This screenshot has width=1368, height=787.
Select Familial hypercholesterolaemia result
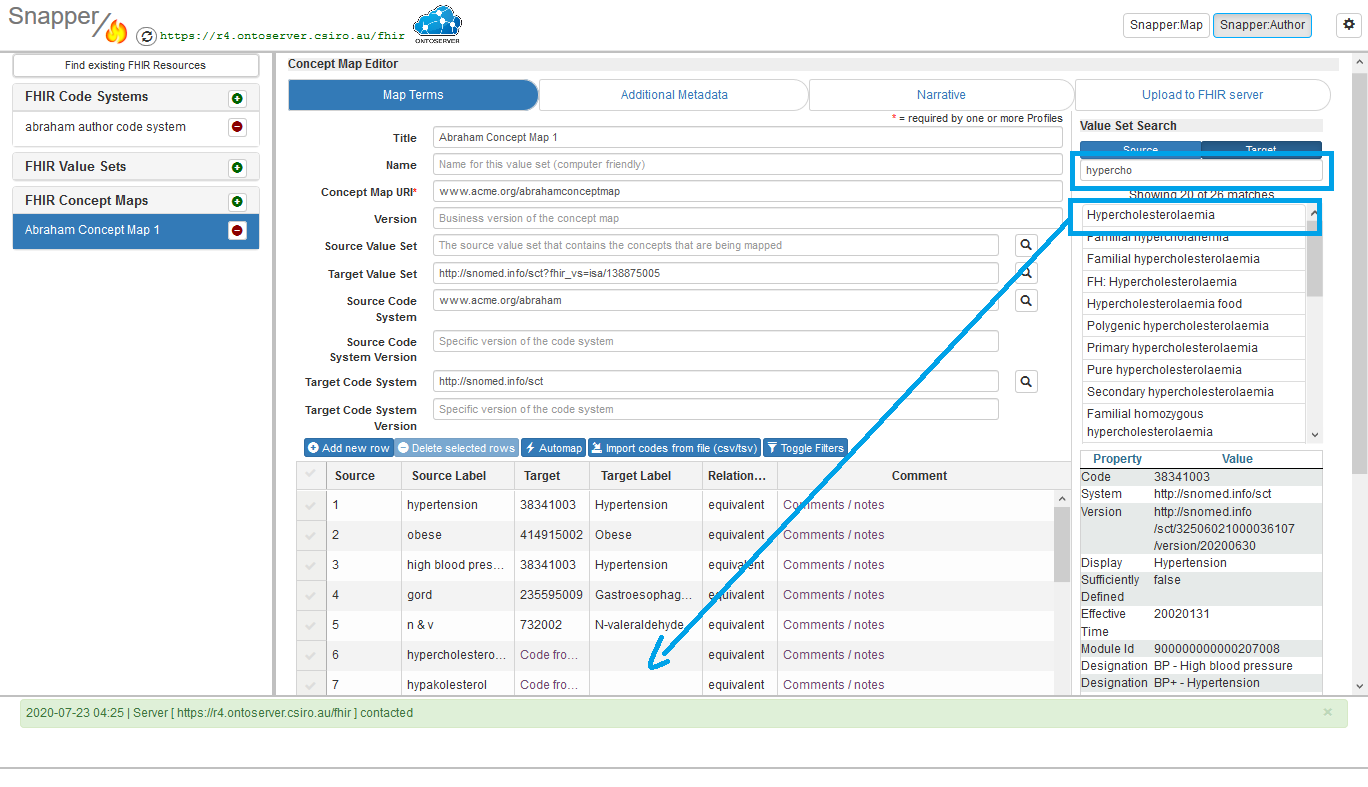(1194, 259)
